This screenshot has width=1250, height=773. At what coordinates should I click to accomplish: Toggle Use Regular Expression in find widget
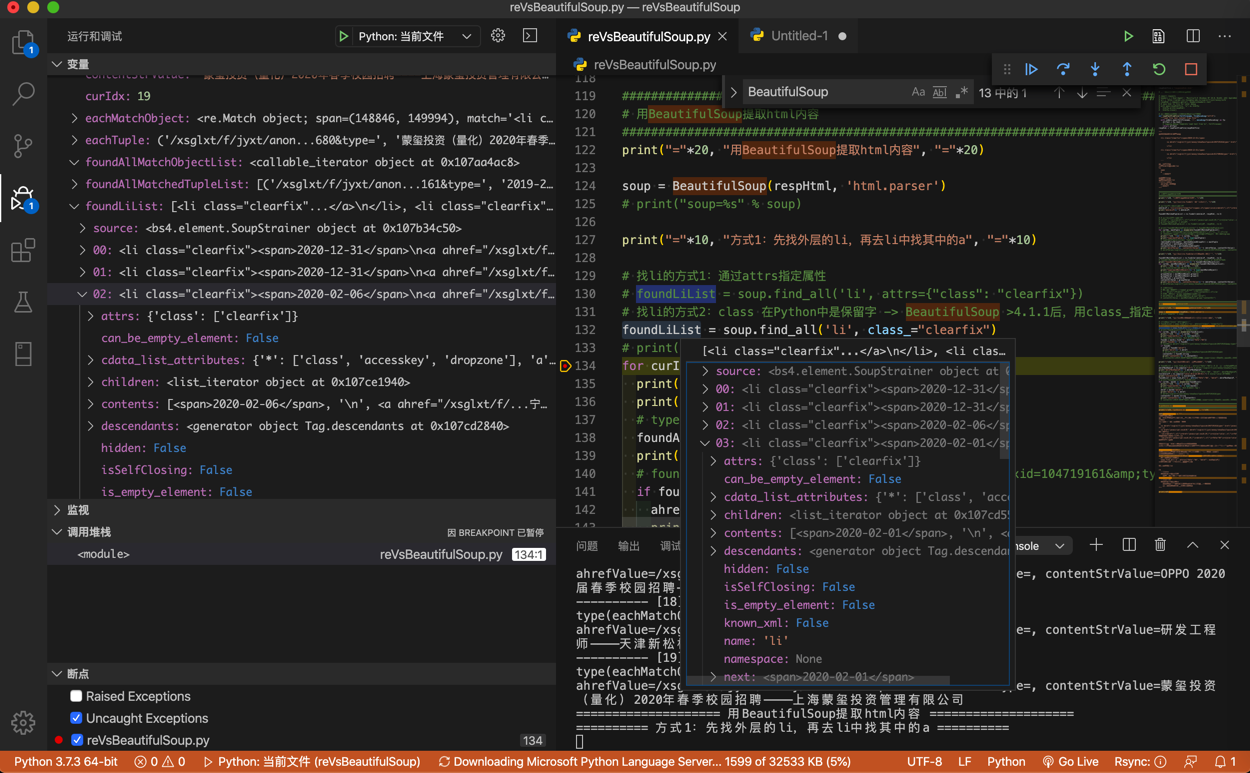pos(961,92)
